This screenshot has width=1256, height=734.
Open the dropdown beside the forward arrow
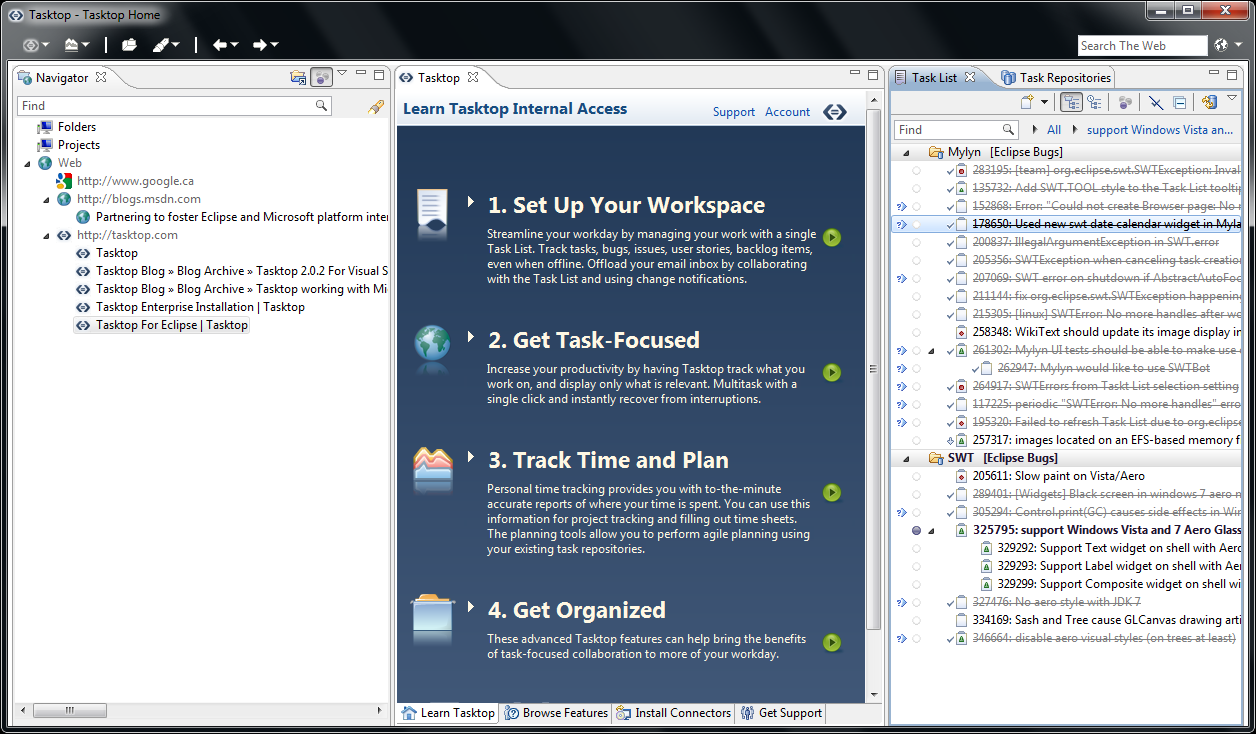[x=275, y=45]
